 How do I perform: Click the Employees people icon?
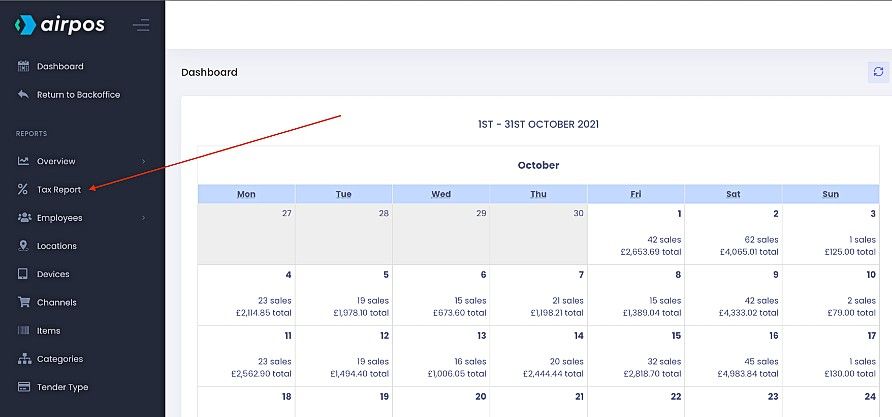[23, 217]
